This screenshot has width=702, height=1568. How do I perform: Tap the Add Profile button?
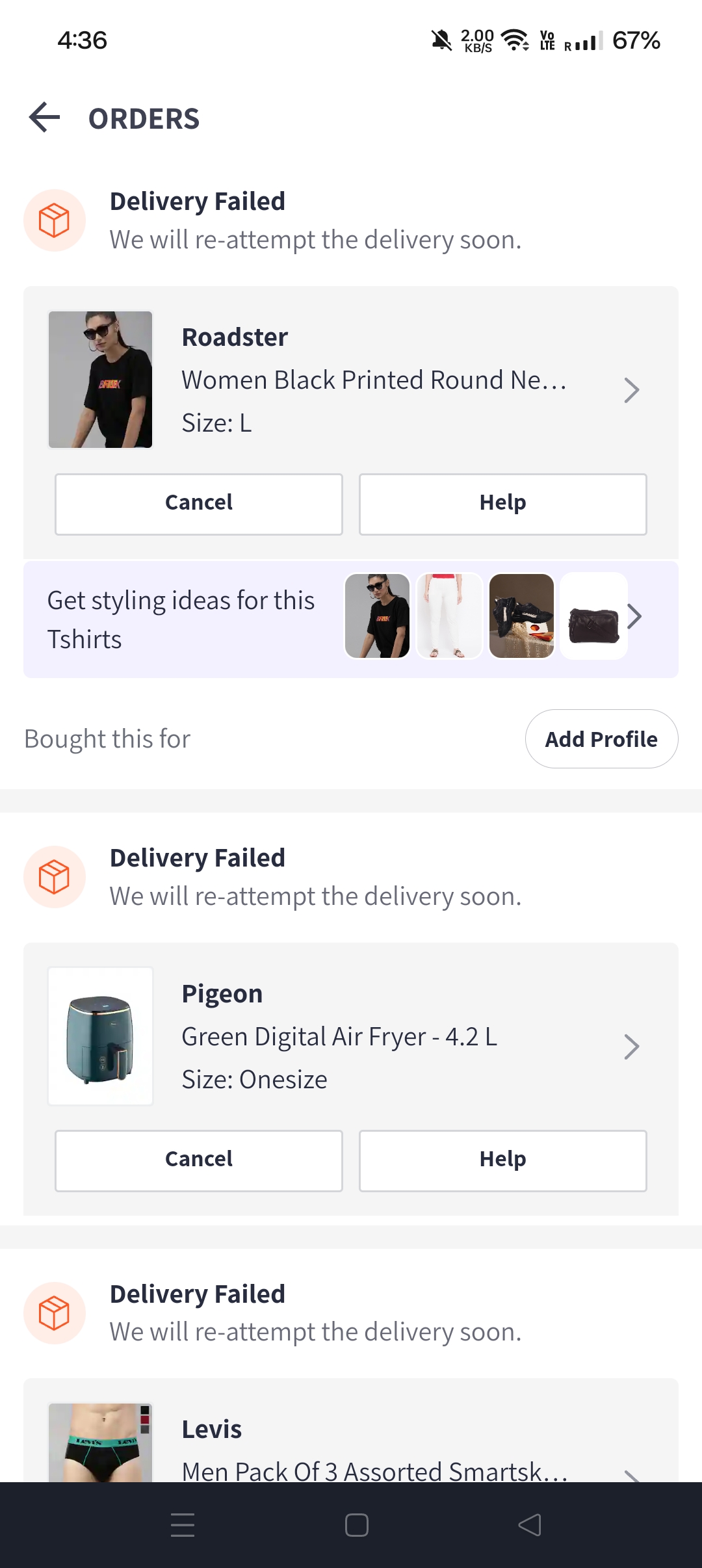pos(601,739)
